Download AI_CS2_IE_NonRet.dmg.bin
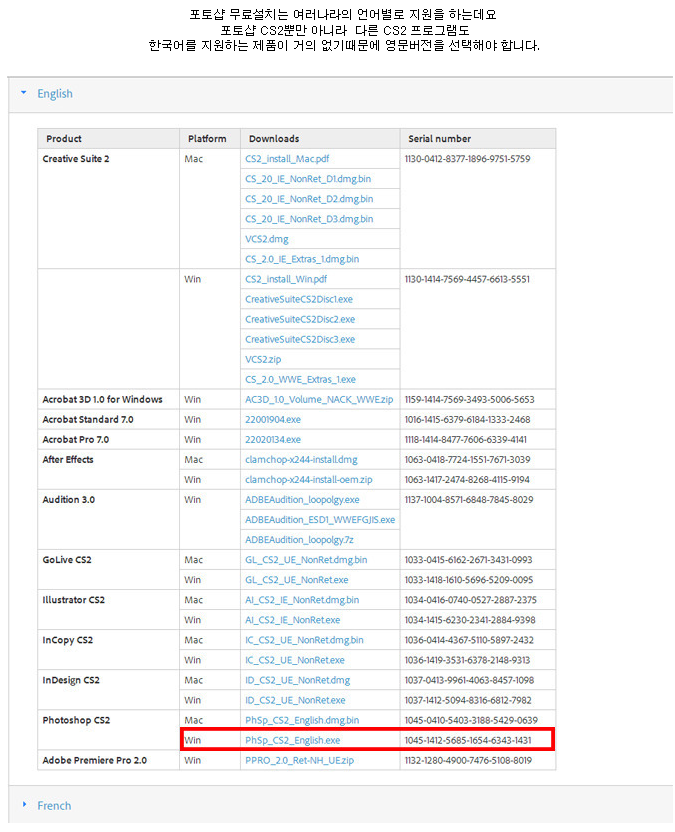Viewport: 675px width, 832px height. 302,600
